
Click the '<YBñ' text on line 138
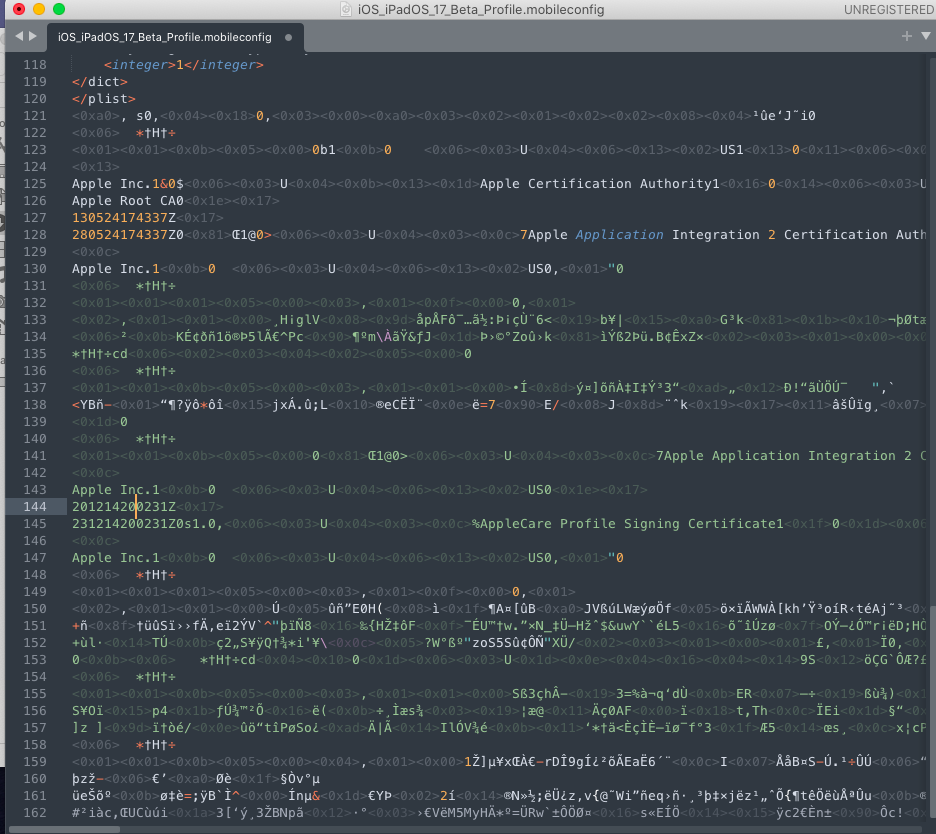pos(92,405)
